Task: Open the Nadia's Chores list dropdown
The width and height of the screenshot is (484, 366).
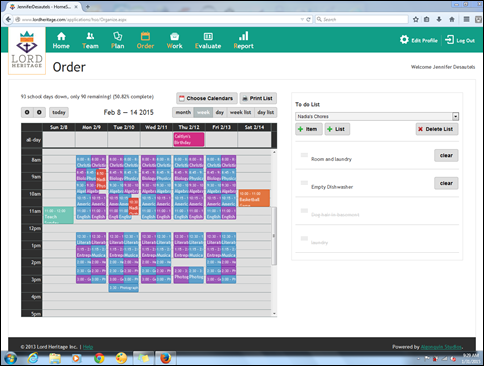Action: pyautogui.click(x=377, y=116)
